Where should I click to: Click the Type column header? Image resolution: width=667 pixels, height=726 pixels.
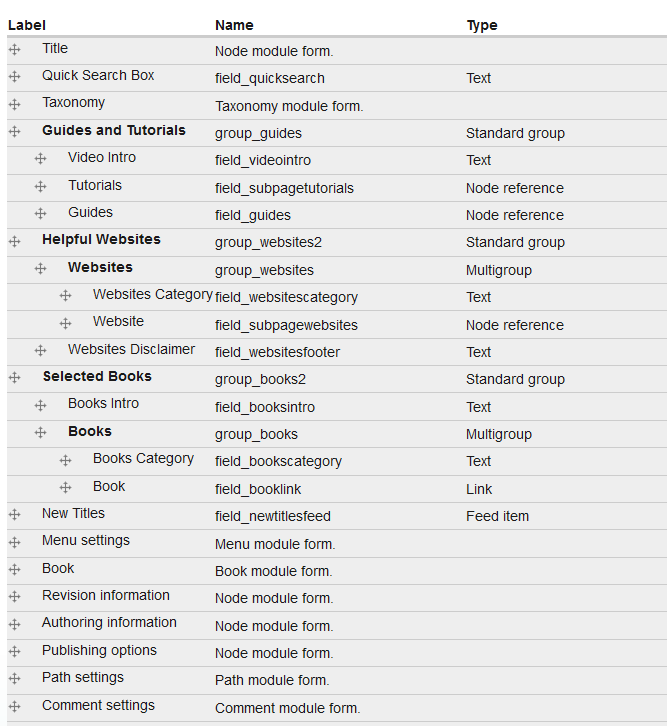(x=482, y=25)
